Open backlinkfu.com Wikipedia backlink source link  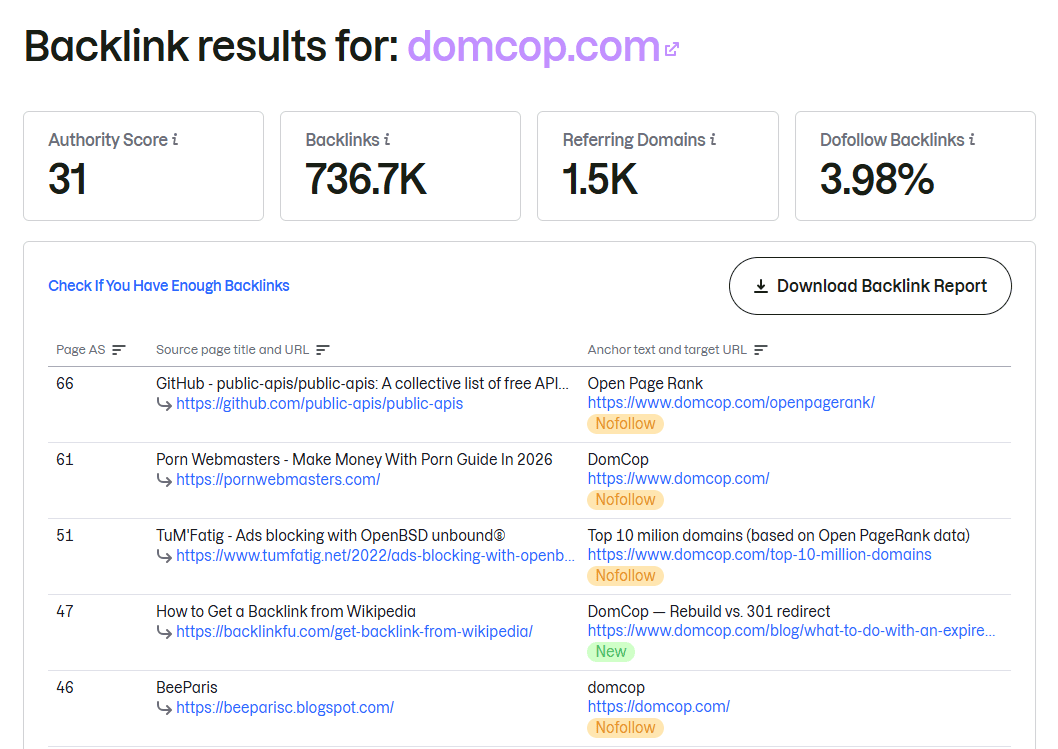click(x=354, y=631)
